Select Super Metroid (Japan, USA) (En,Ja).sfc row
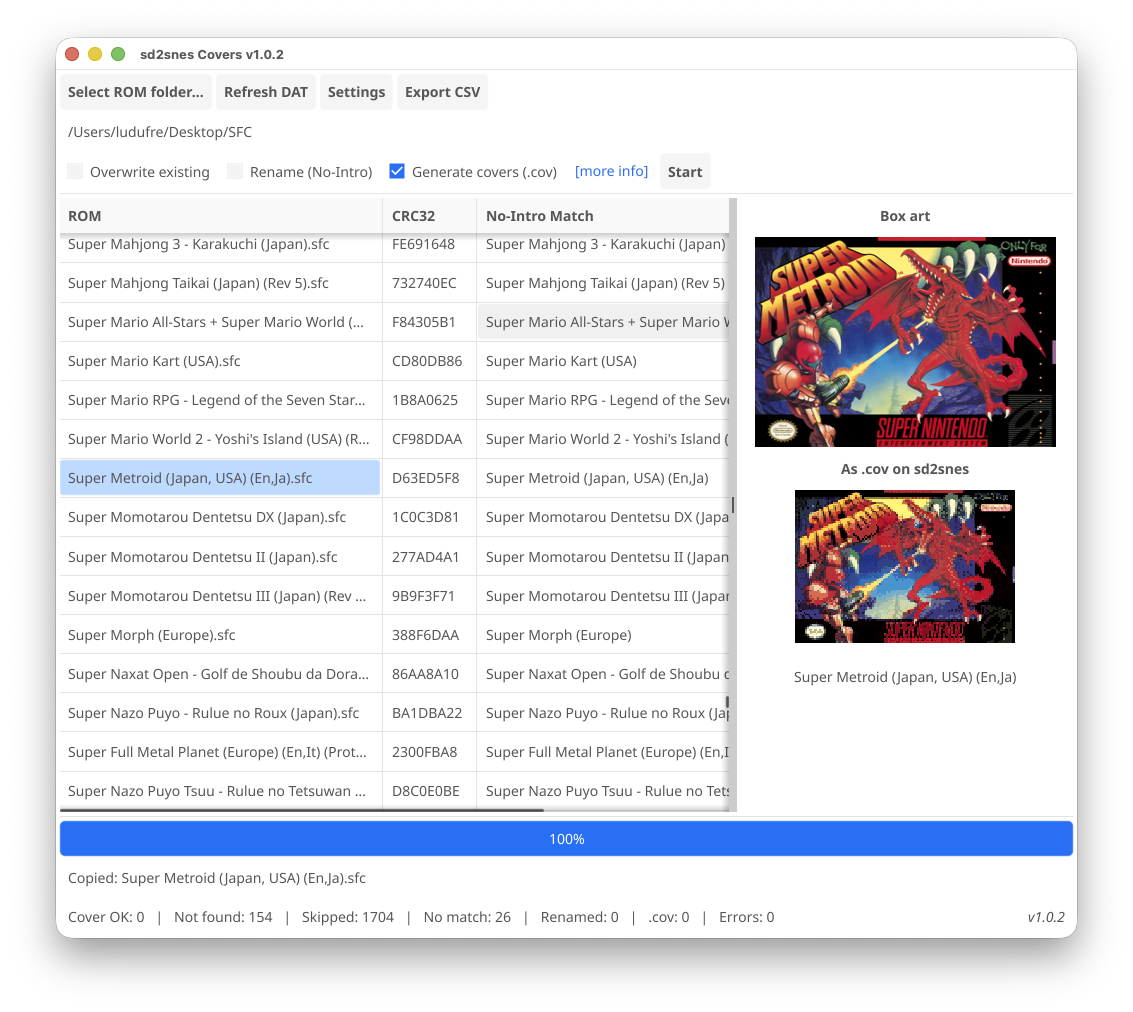 point(220,478)
